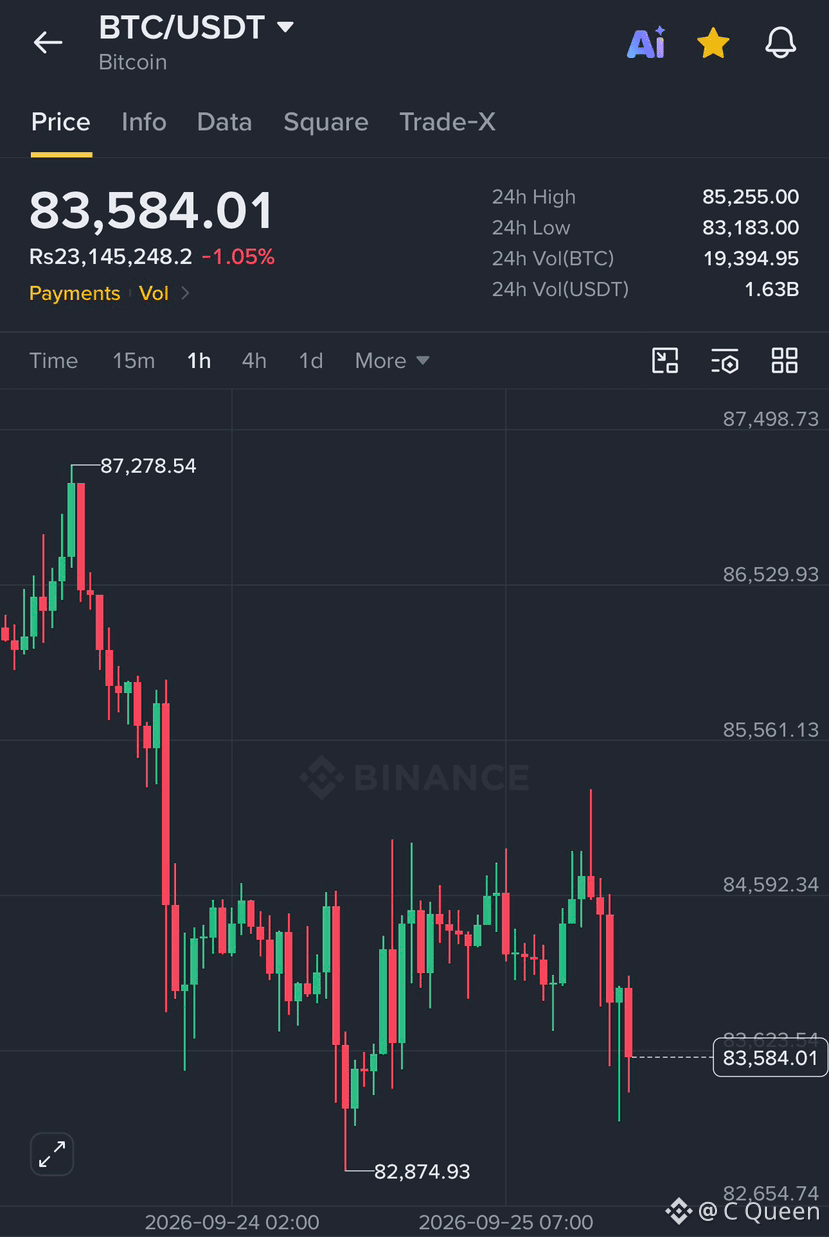Open the More timeframes dropdown
Screen dimensions: 829x1237
(x=392, y=361)
